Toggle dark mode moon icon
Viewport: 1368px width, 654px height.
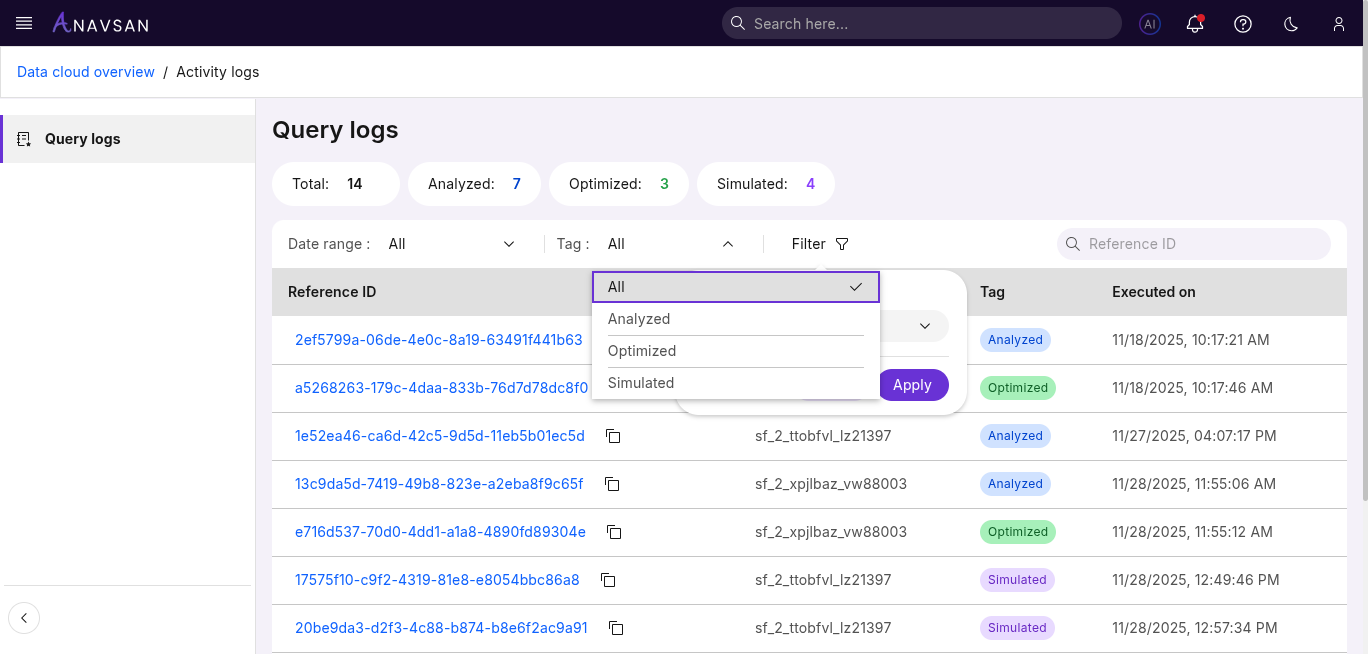click(x=1291, y=24)
